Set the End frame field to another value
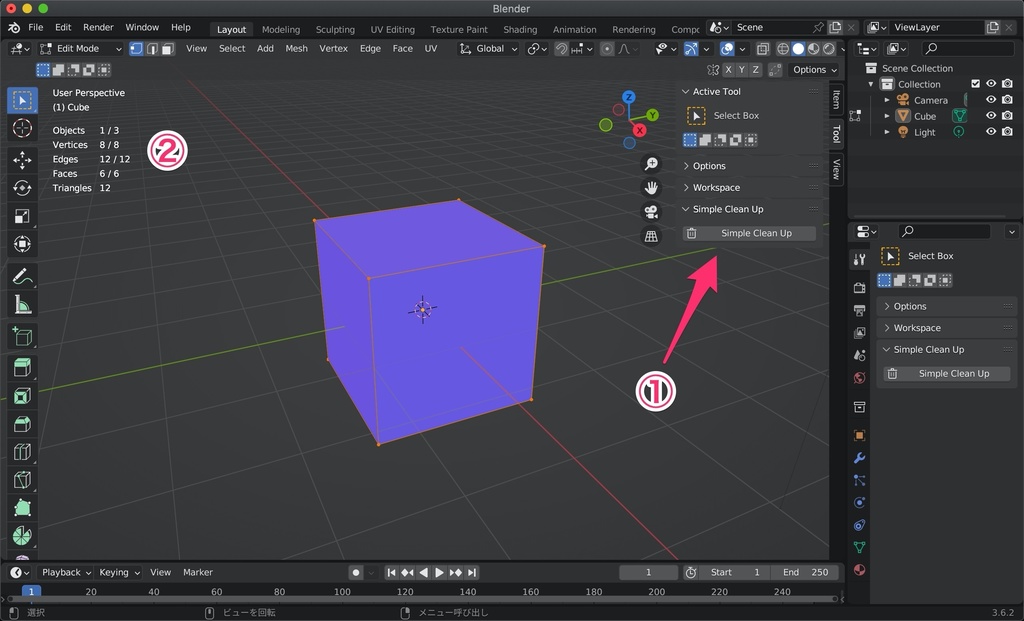 click(806, 571)
